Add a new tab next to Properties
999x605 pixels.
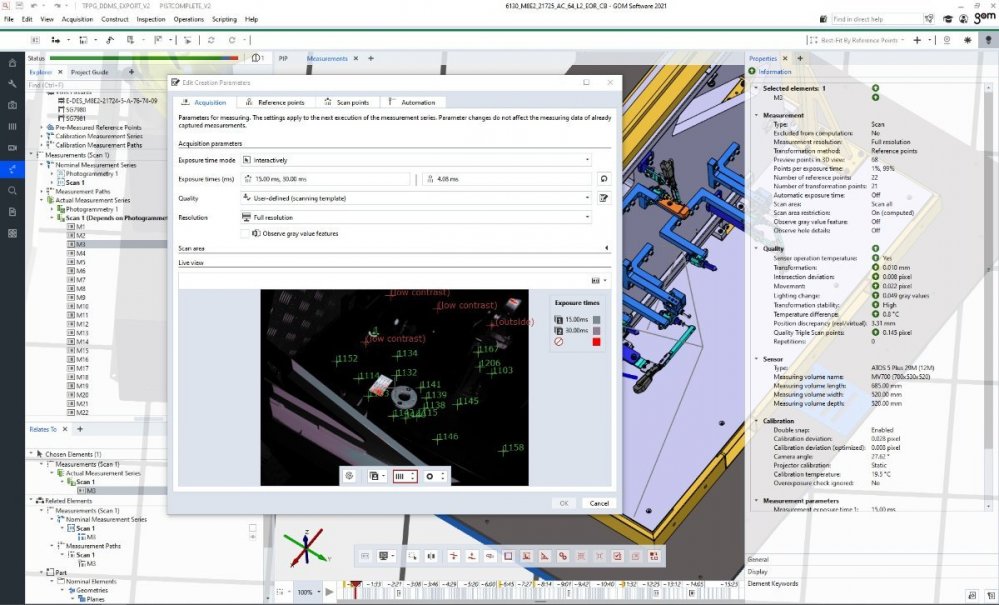point(800,58)
